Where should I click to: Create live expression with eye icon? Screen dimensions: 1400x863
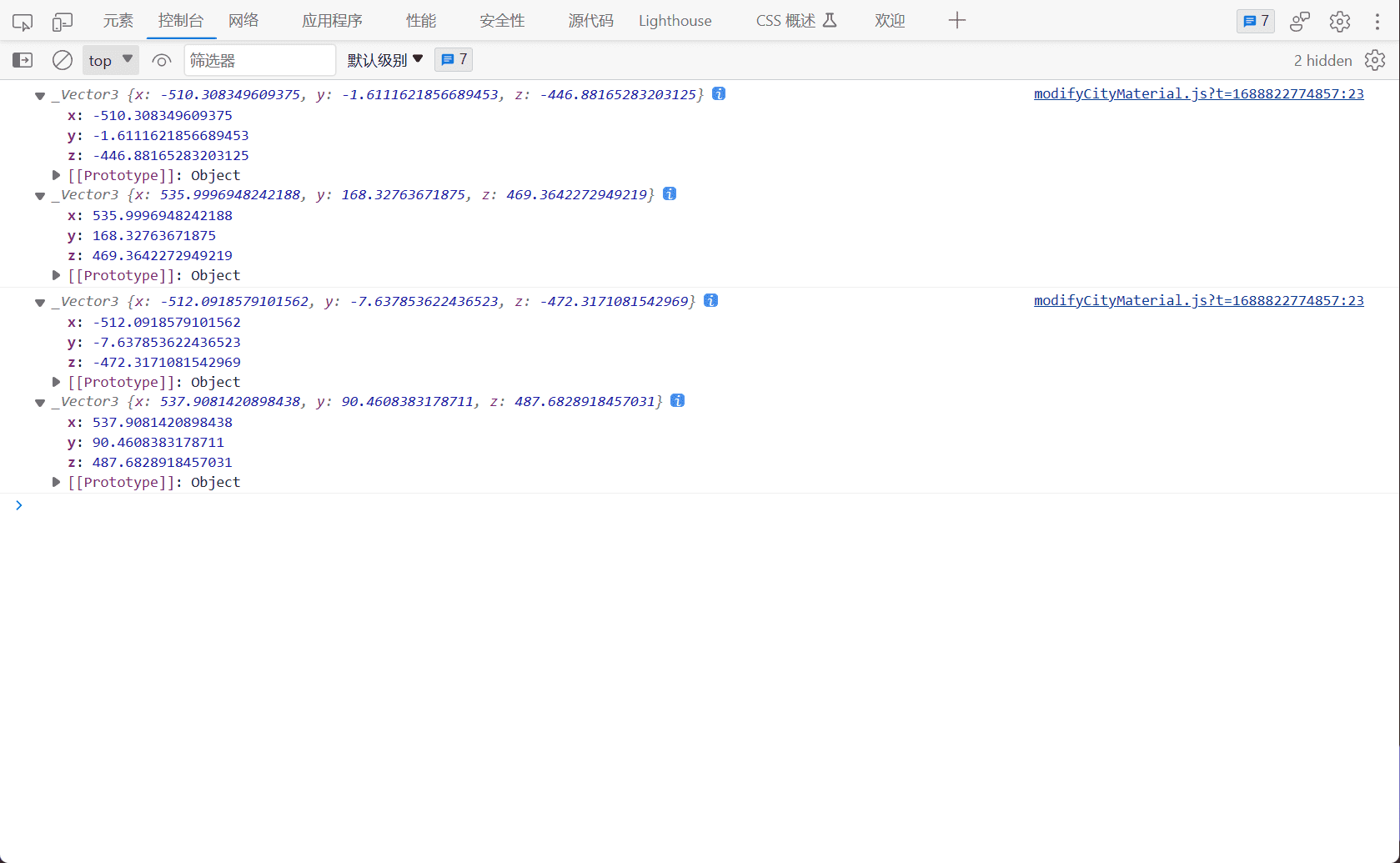click(x=162, y=60)
